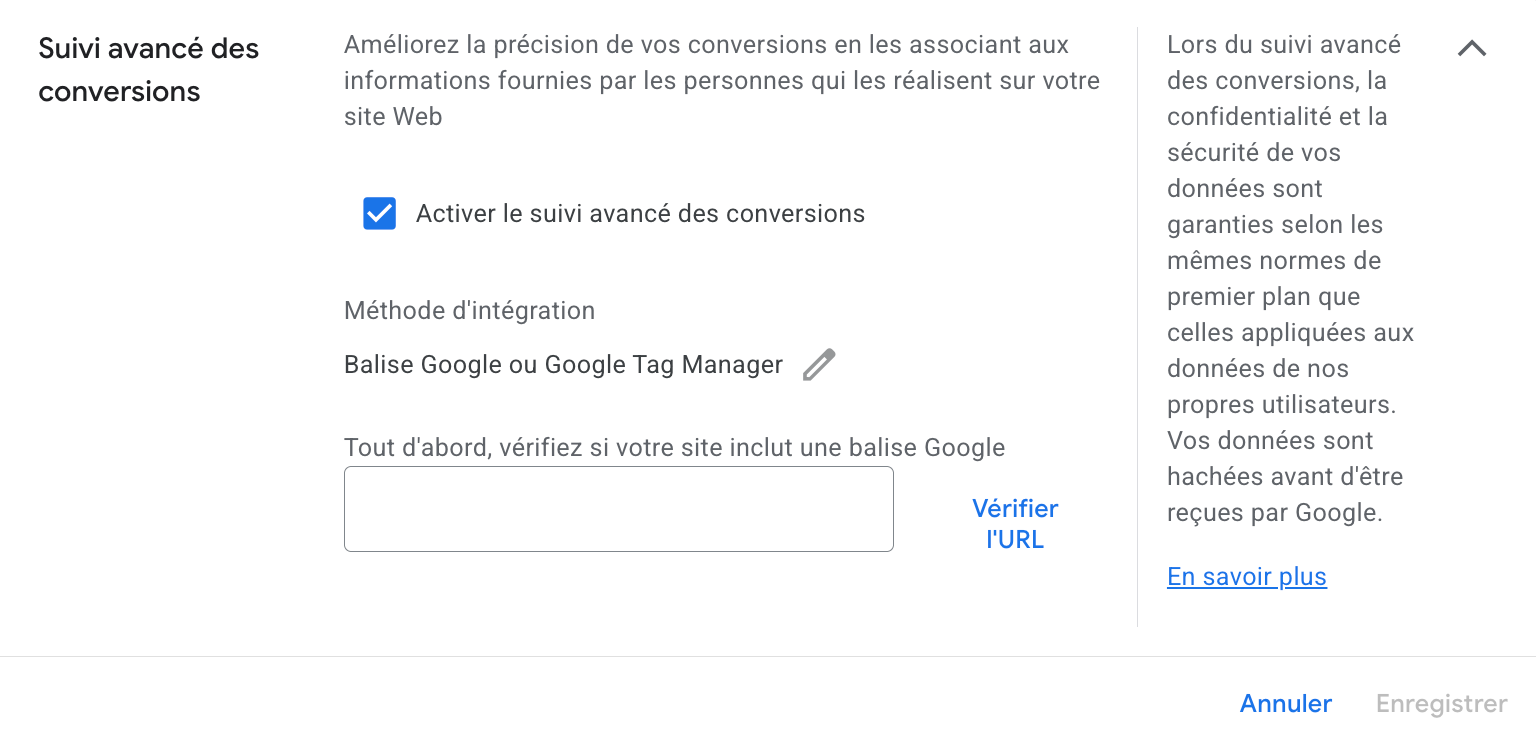The height and width of the screenshot is (738, 1536).
Task: Open 'En savoir plus' help page
Action: point(1246,576)
